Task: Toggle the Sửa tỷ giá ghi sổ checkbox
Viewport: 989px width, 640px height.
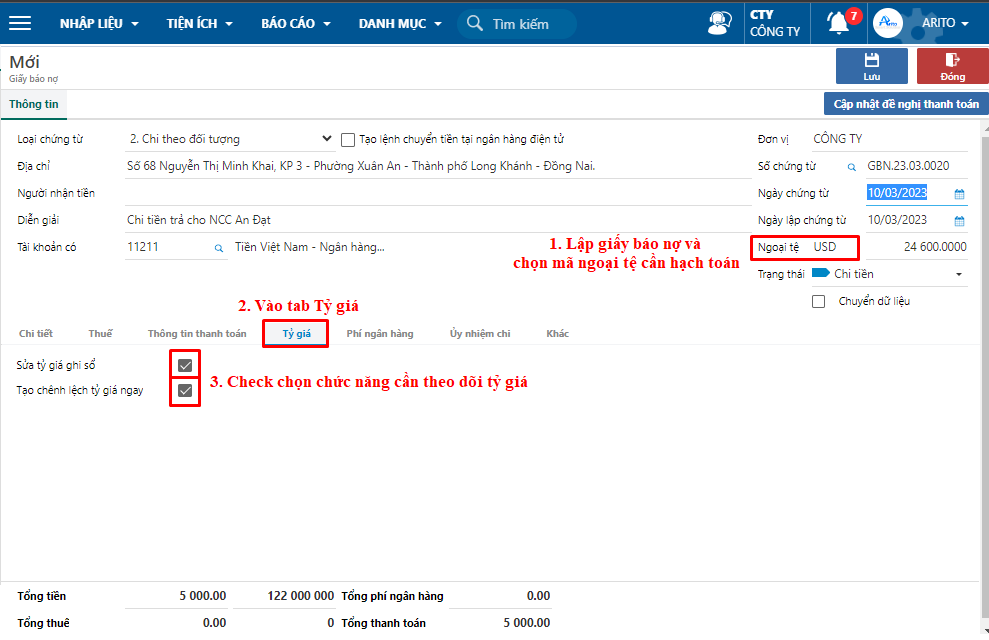Action: pos(185,365)
